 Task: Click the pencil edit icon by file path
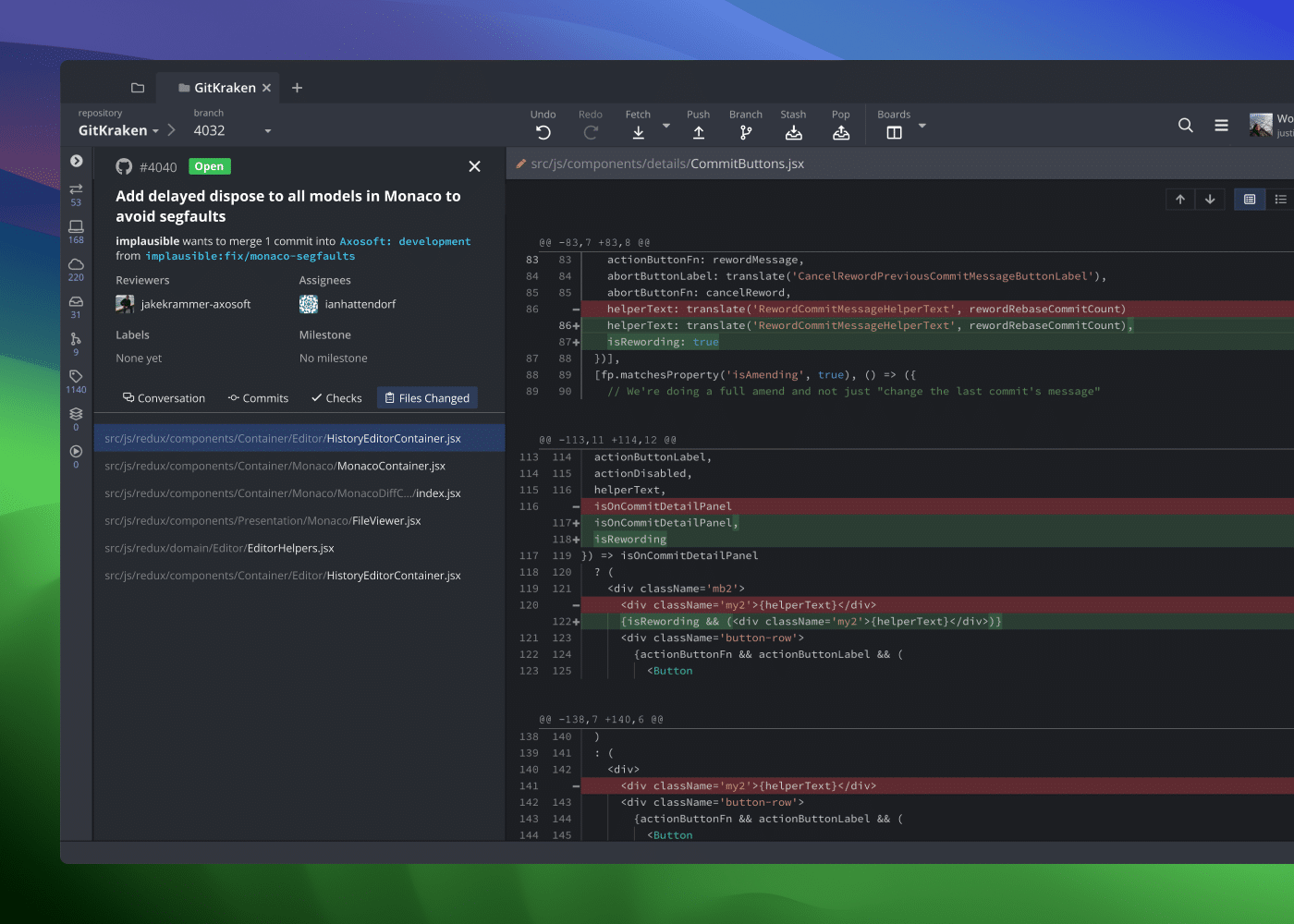521,164
